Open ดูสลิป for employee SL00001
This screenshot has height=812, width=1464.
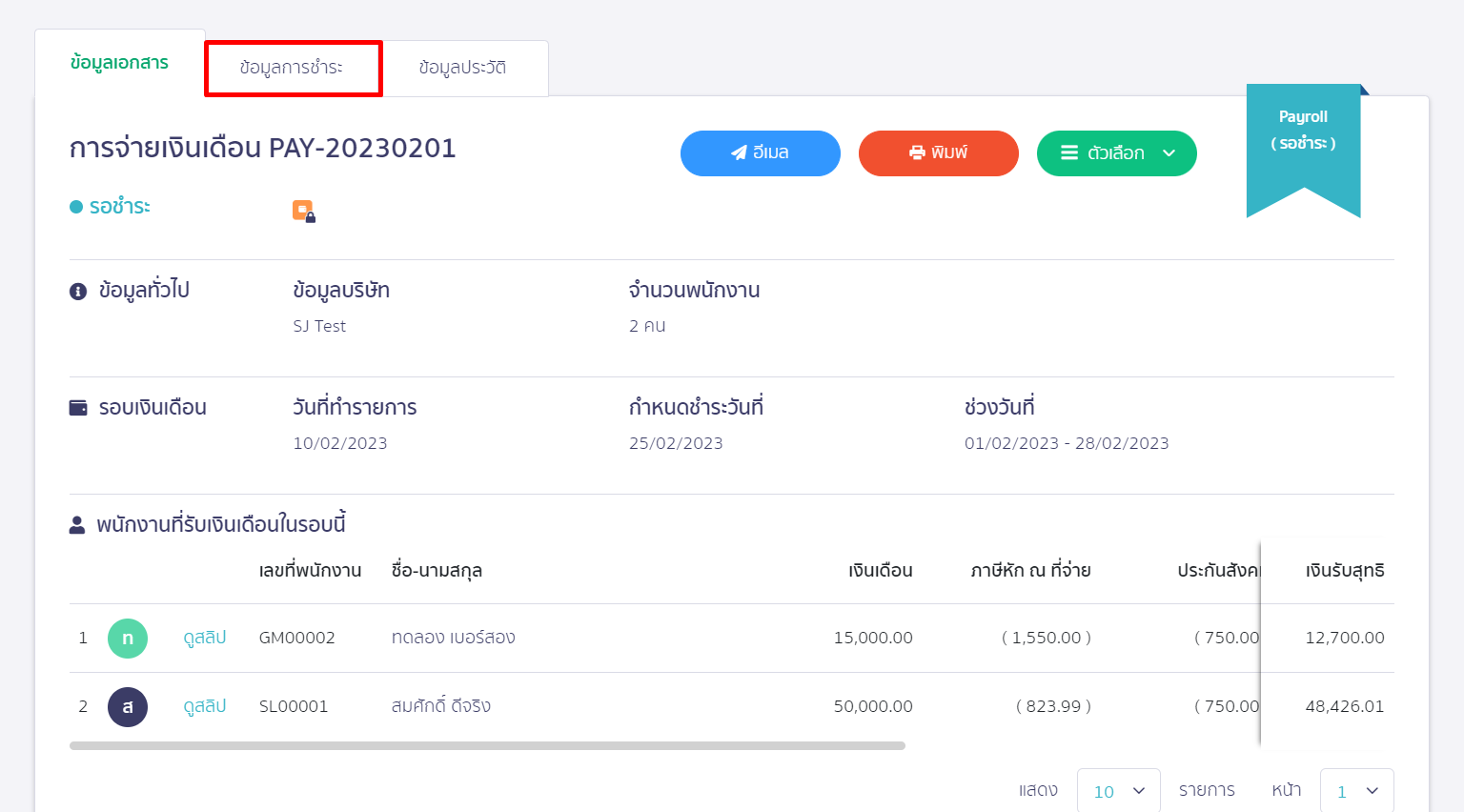[203, 707]
